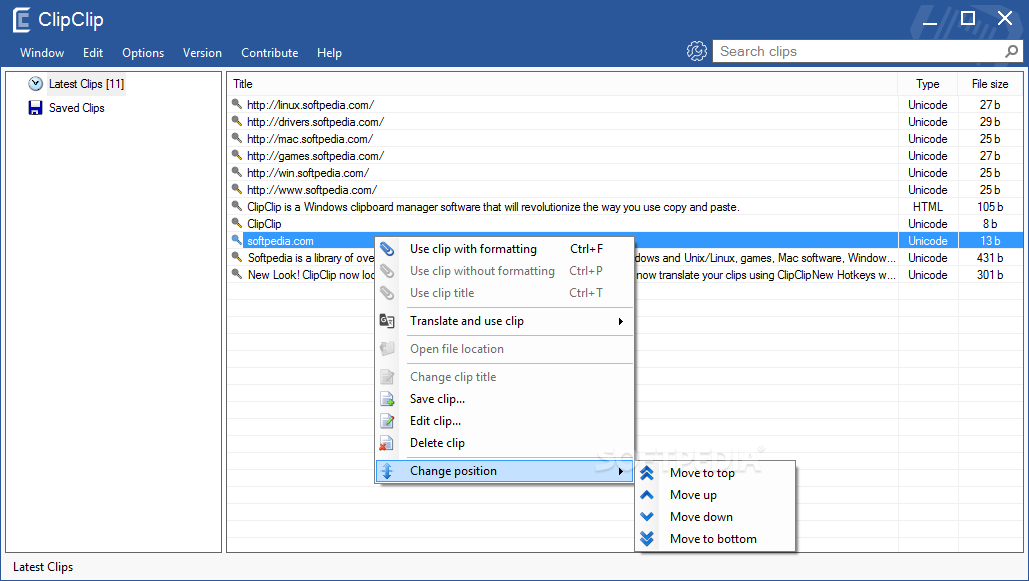Select Latest Clips [11] in sidebar
Image resolution: width=1029 pixels, height=581 pixels.
[x=86, y=83]
